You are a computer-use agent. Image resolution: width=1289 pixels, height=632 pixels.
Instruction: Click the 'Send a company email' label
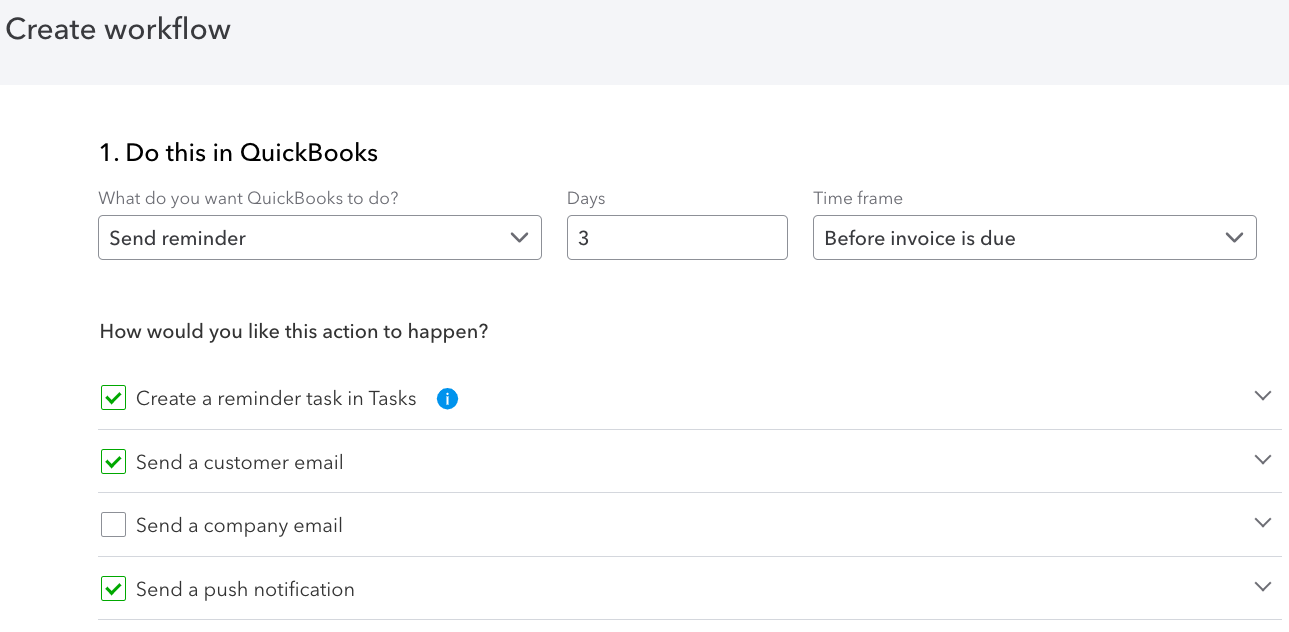click(239, 525)
